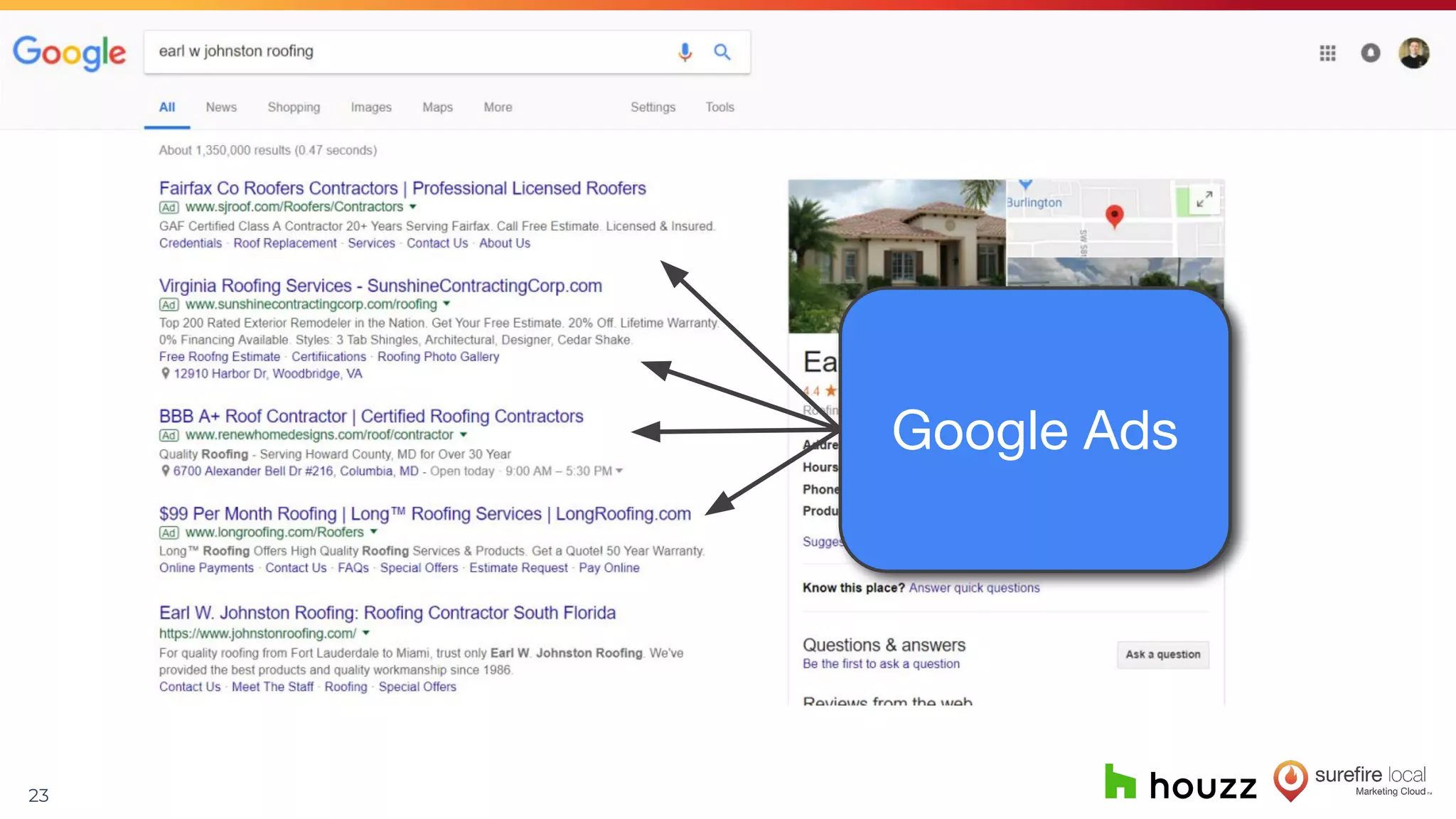Viewport: 1456px width, 819px height.
Task: Click Meet The Staff sitelink
Action: coord(272,687)
